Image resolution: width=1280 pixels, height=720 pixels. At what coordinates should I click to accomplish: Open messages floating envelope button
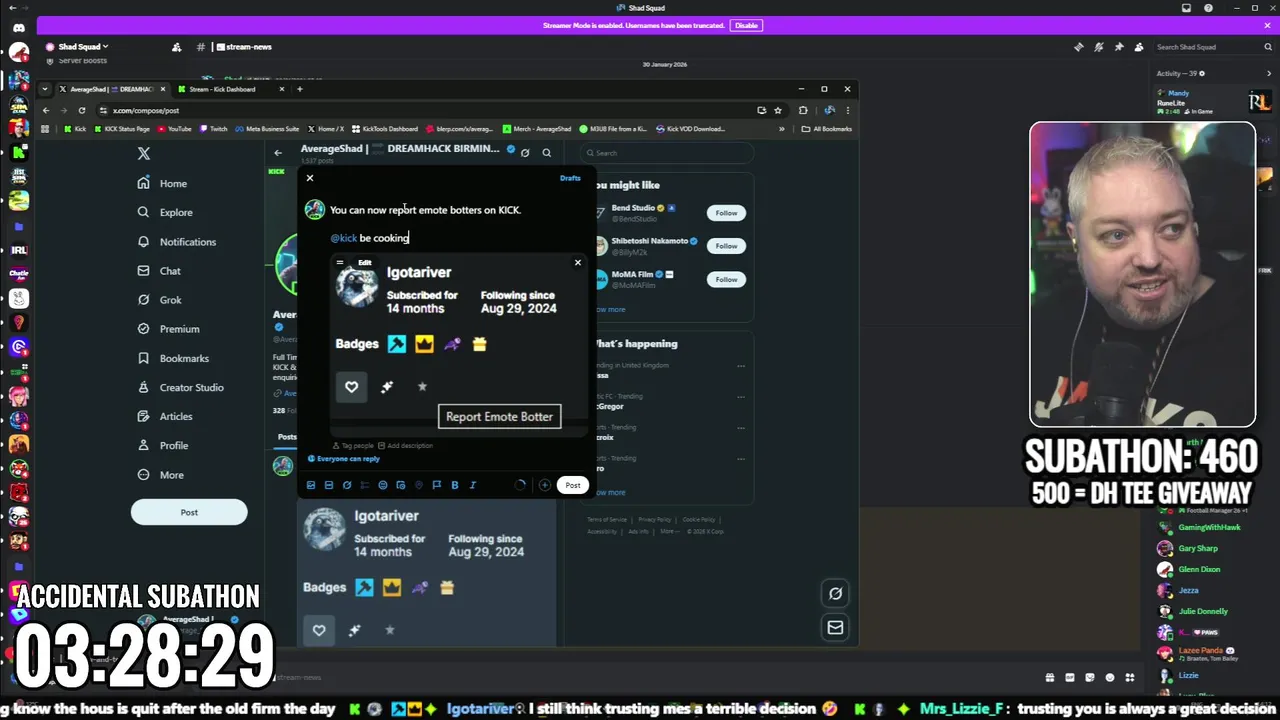coord(835,628)
